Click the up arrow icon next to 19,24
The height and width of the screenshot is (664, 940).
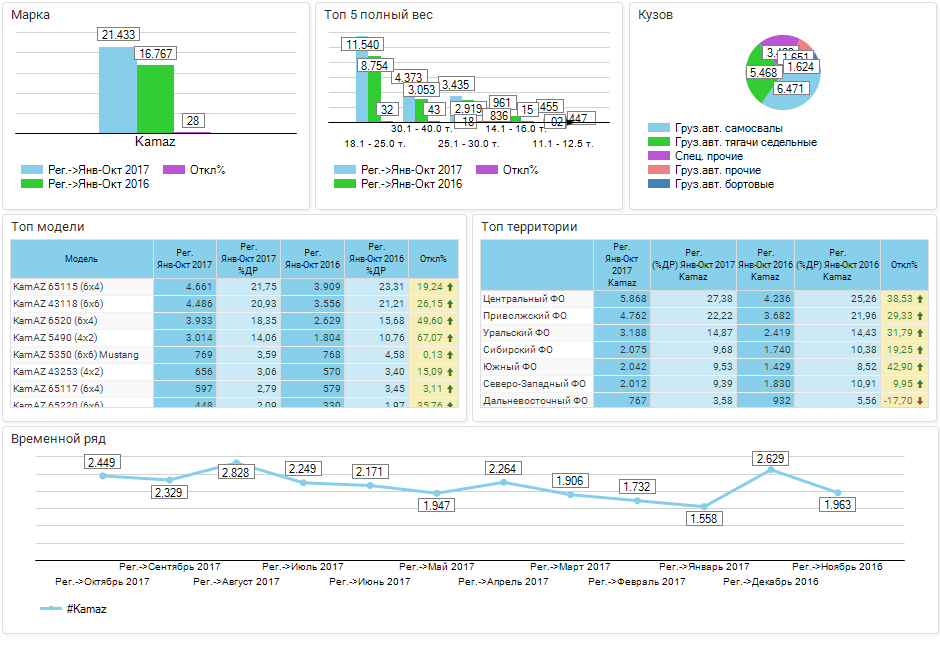pos(450,286)
